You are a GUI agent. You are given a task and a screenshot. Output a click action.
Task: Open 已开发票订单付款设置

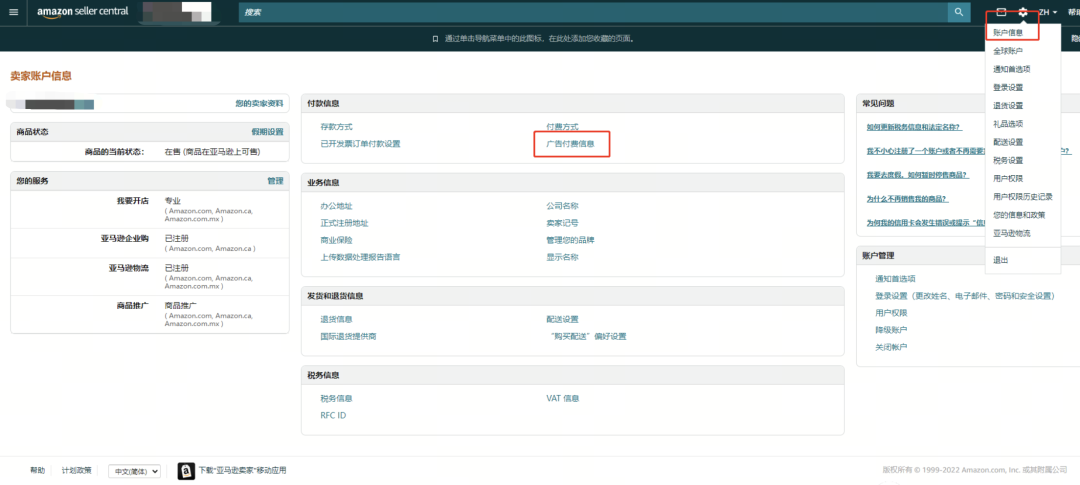tap(360, 143)
